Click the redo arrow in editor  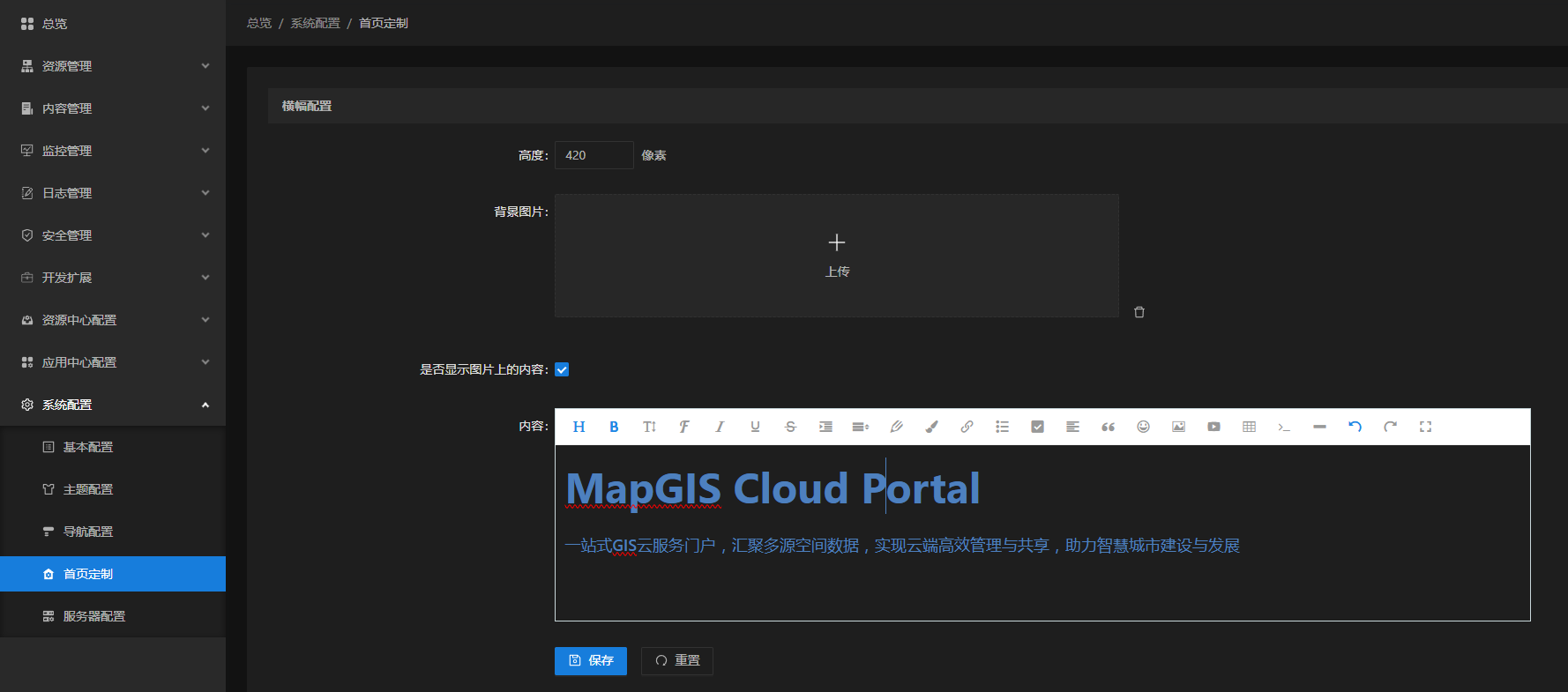click(1390, 427)
